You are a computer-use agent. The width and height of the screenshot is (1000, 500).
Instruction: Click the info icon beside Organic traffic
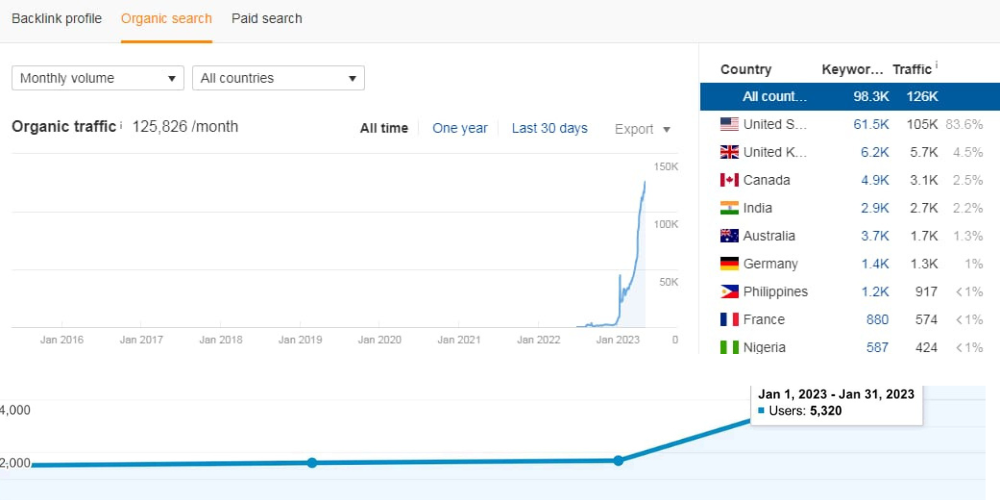tap(121, 125)
